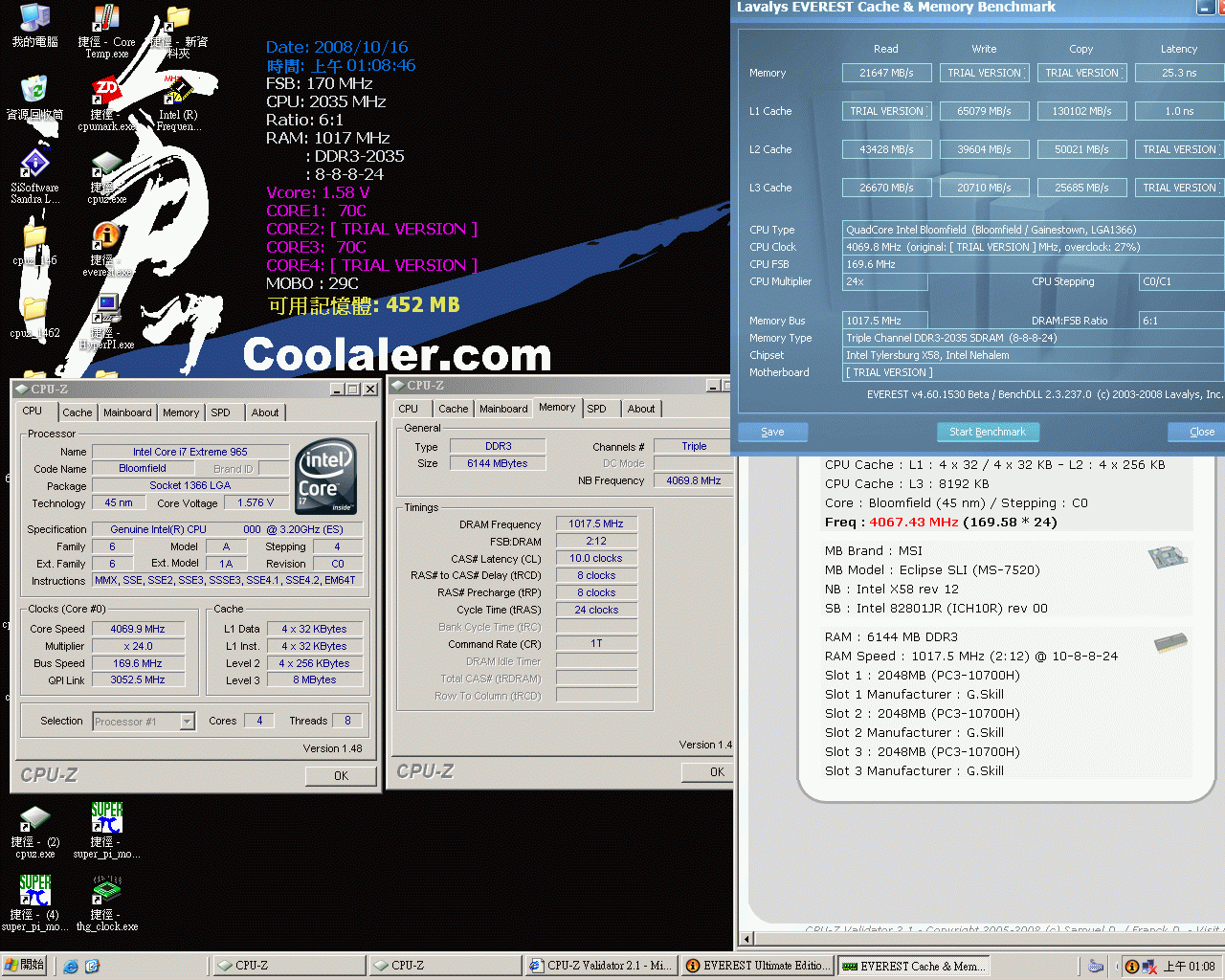Switch to Cache tab in left CPU-Z window
The width and height of the screenshot is (1225, 980).
click(x=78, y=412)
